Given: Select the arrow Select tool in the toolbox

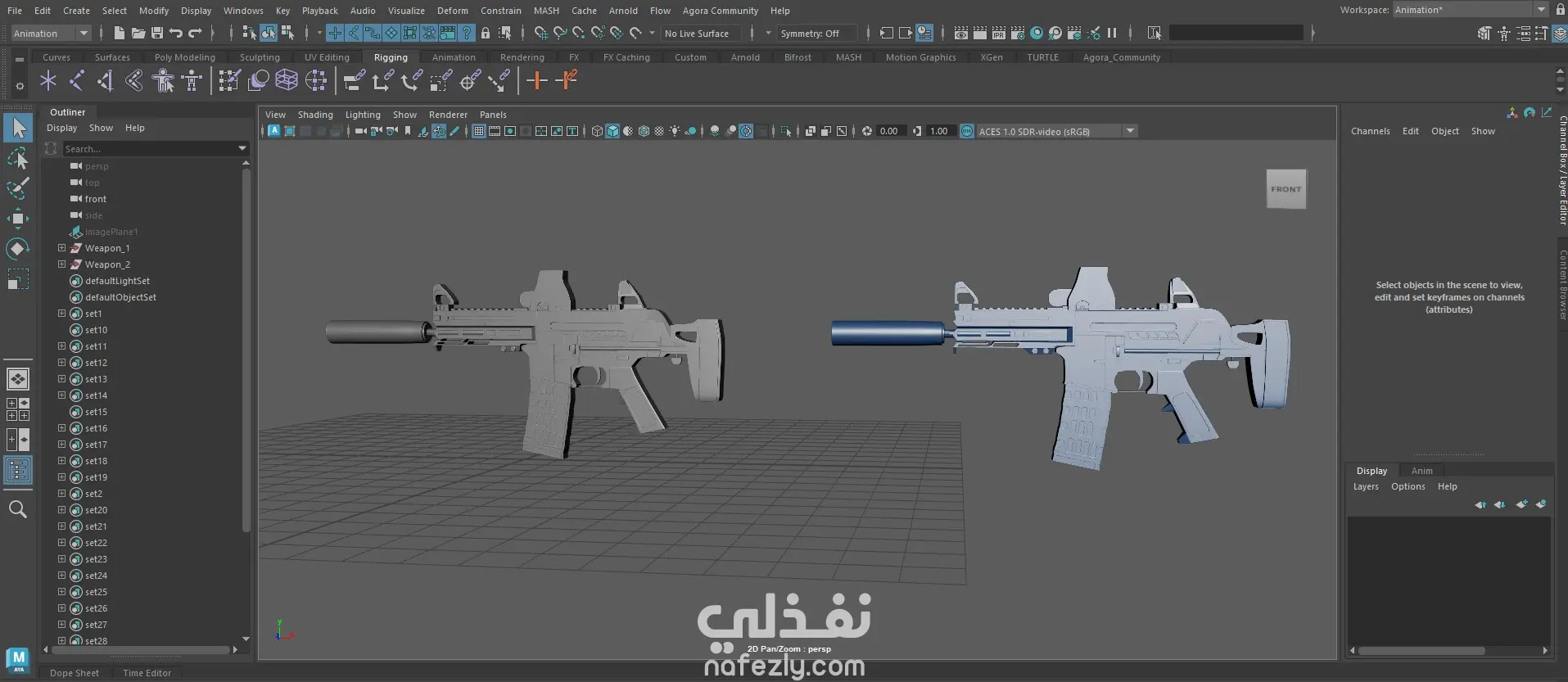Looking at the screenshot, I should coord(18,128).
